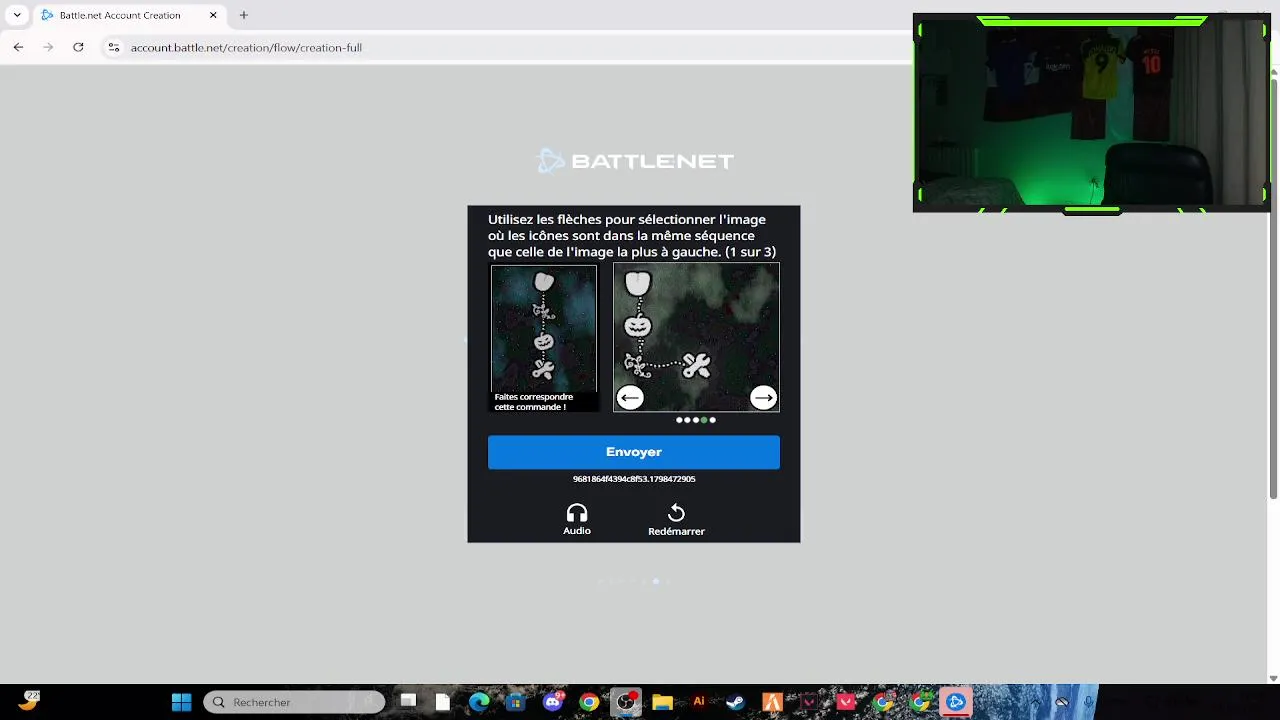
Task: Open Steam from taskbar
Action: (735, 702)
